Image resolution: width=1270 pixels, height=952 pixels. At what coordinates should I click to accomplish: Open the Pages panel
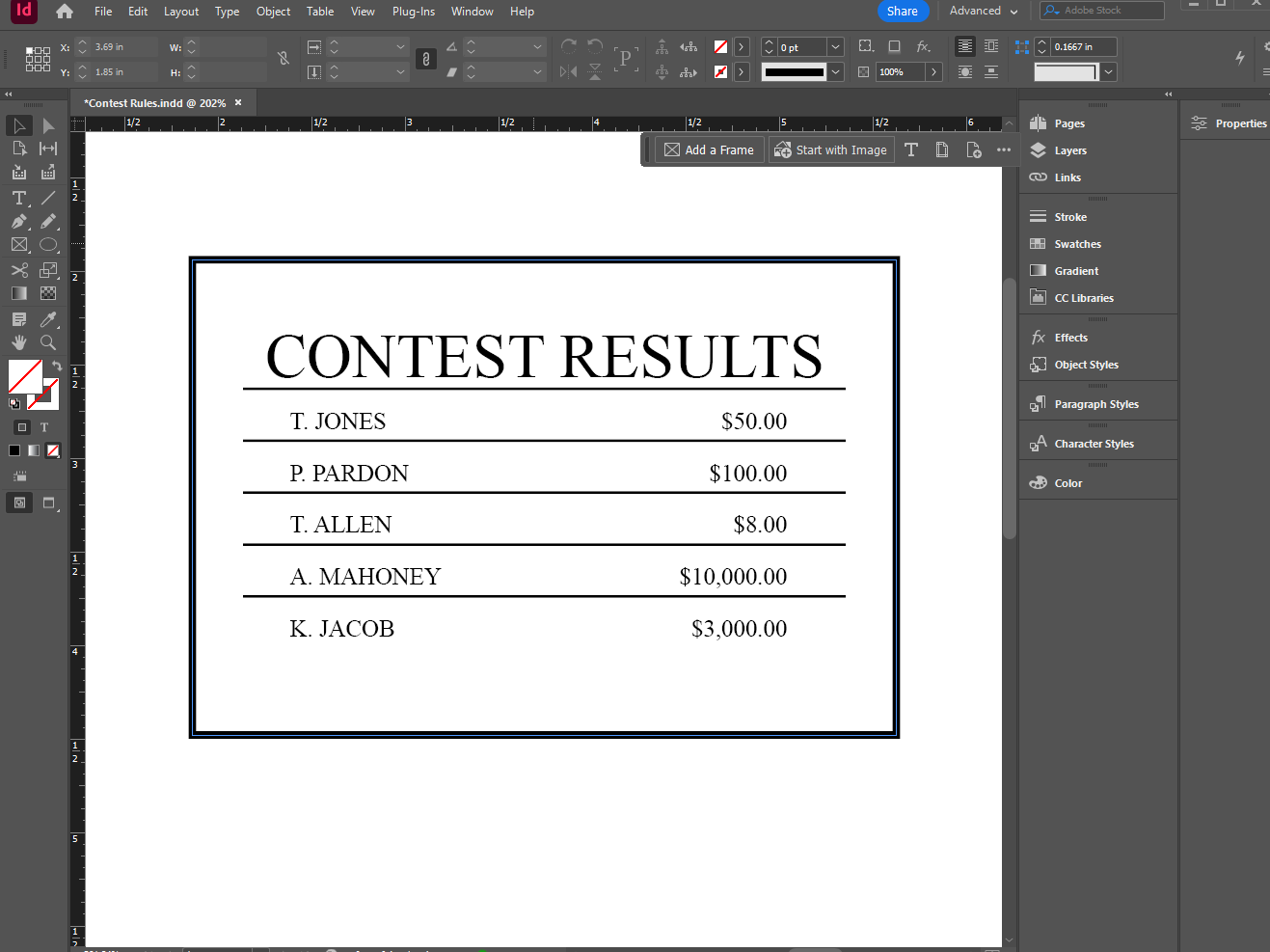click(1068, 122)
